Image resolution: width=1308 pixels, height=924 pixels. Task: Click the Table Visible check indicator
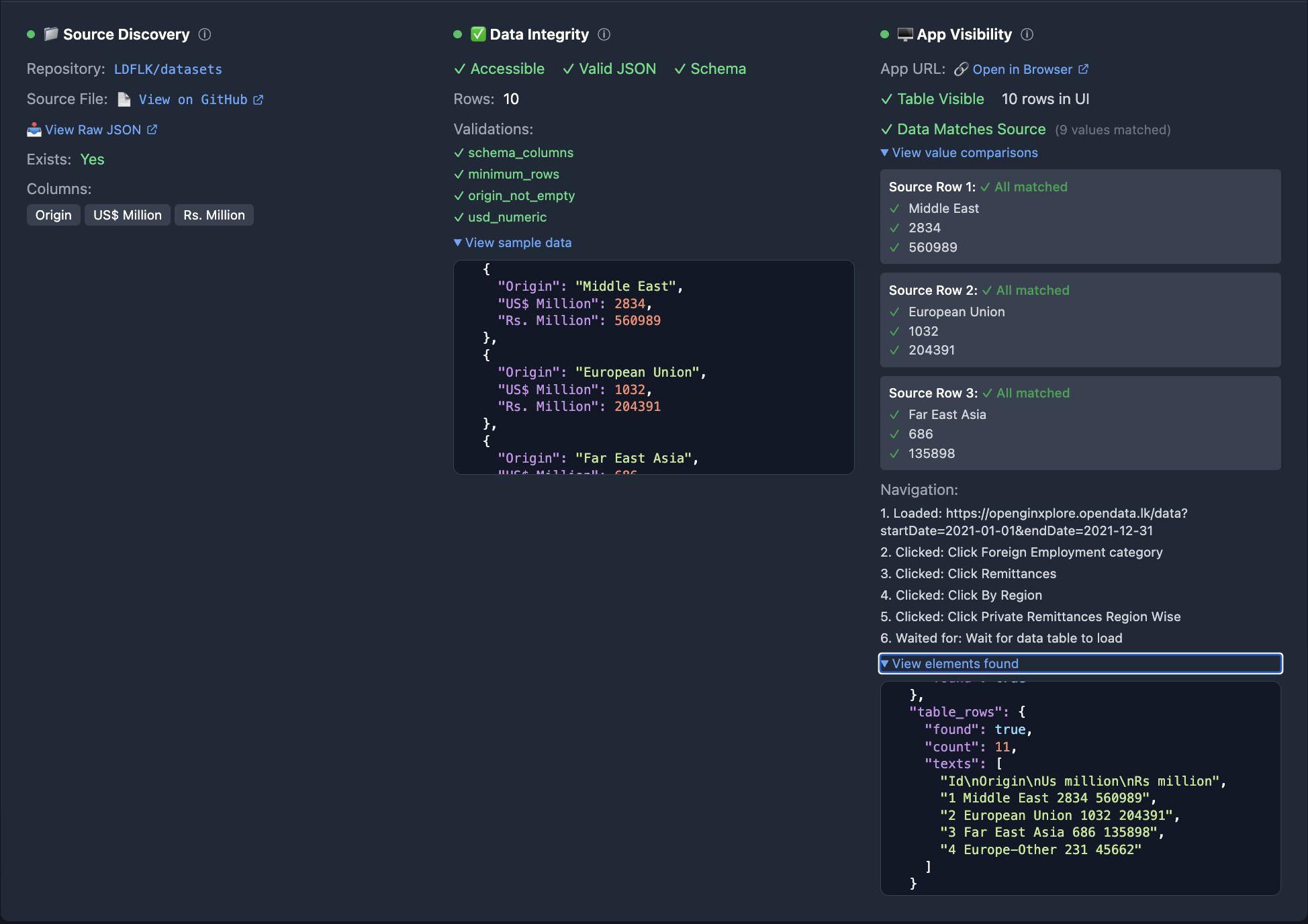pos(887,99)
